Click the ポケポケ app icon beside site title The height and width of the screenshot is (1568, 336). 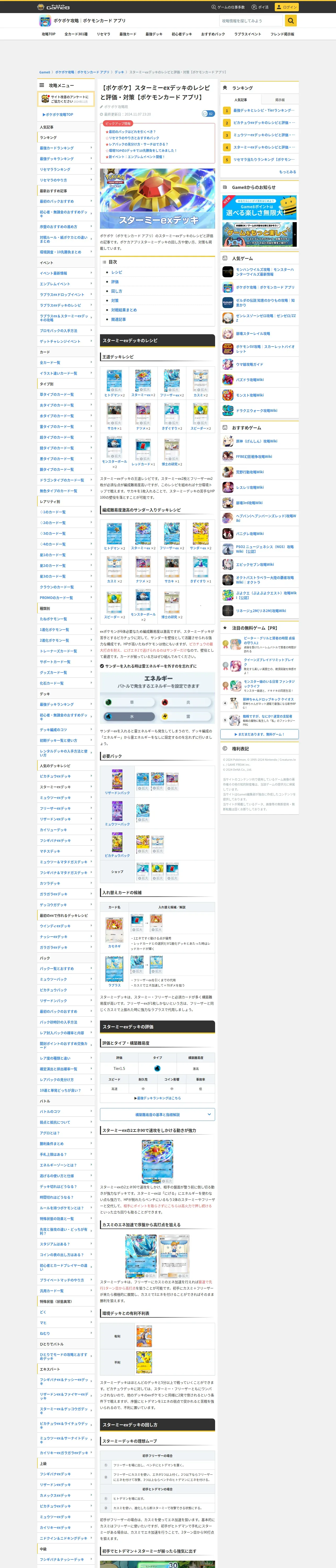coord(44,21)
